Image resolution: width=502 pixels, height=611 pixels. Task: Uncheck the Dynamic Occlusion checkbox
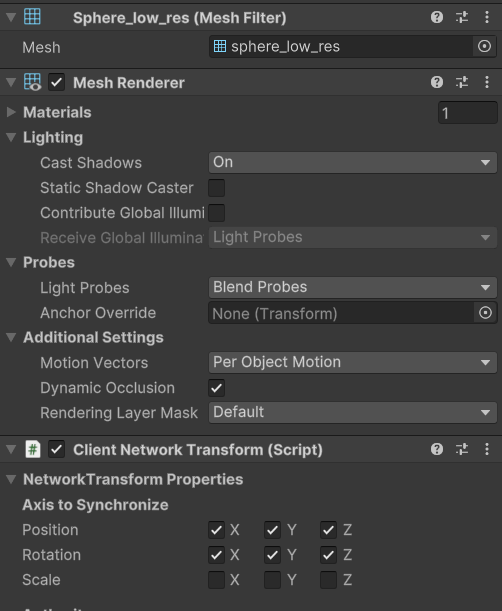216,388
